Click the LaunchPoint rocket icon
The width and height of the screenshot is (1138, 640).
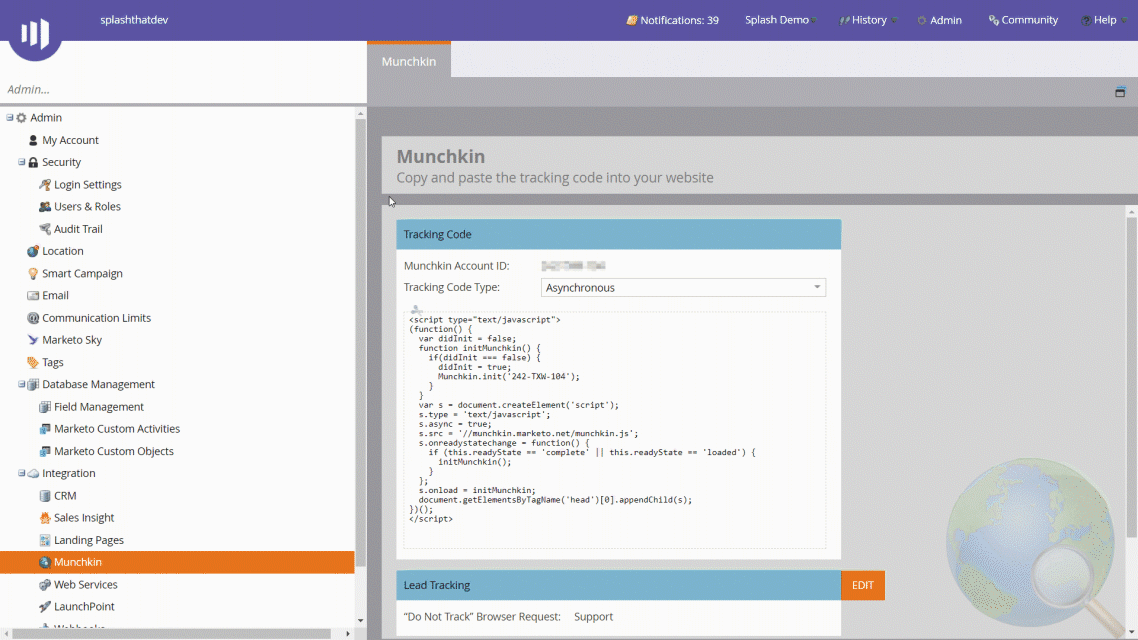(44, 607)
